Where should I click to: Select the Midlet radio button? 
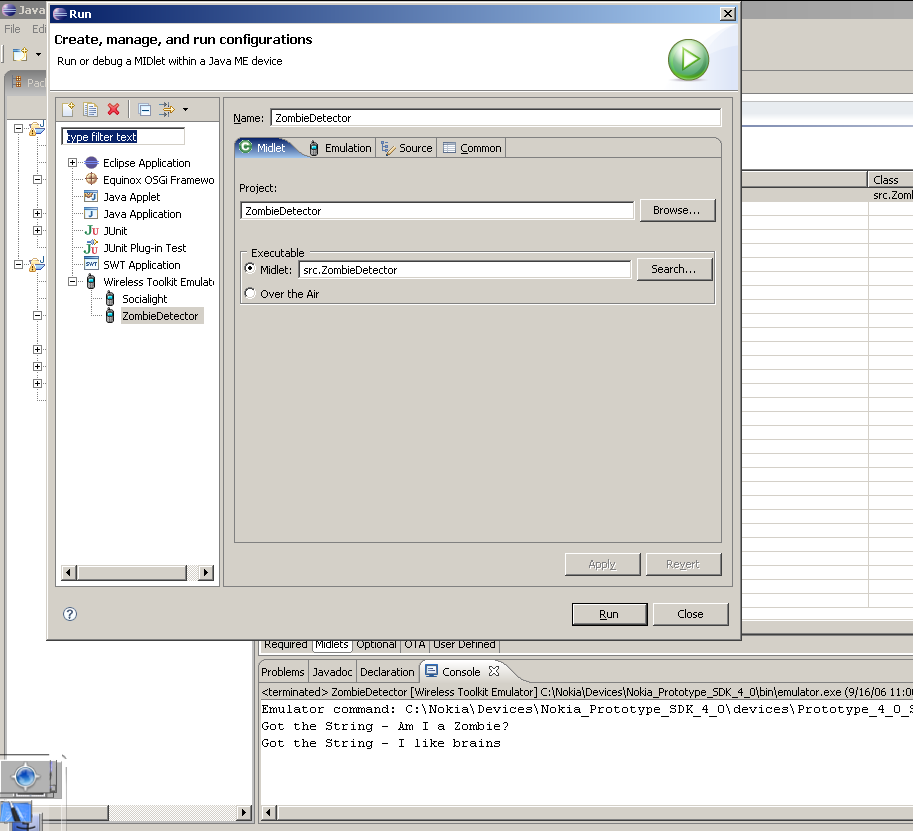tap(250, 269)
